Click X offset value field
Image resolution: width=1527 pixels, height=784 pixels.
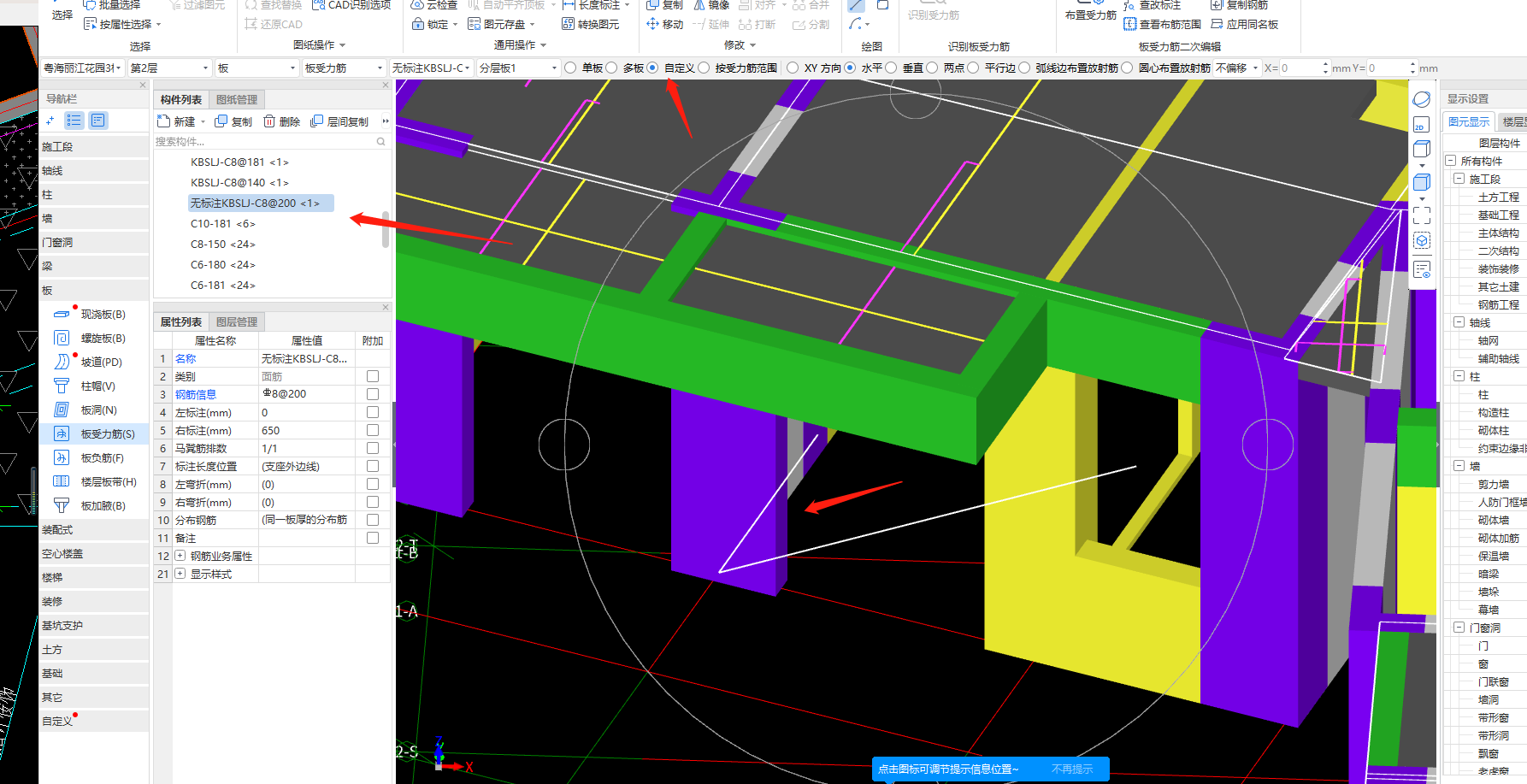click(x=1300, y=68)
